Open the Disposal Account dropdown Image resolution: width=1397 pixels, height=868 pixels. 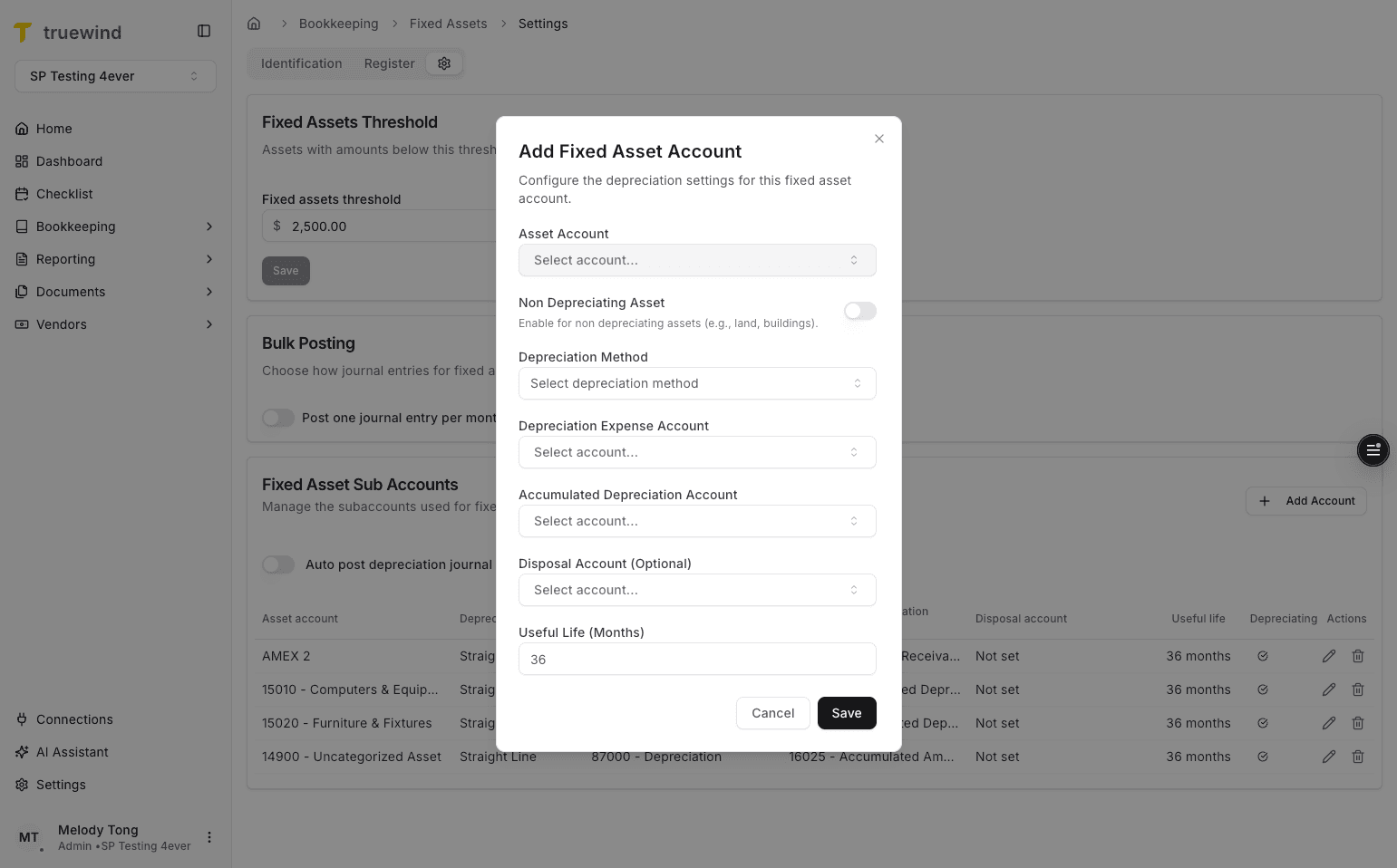coord(696,590)
